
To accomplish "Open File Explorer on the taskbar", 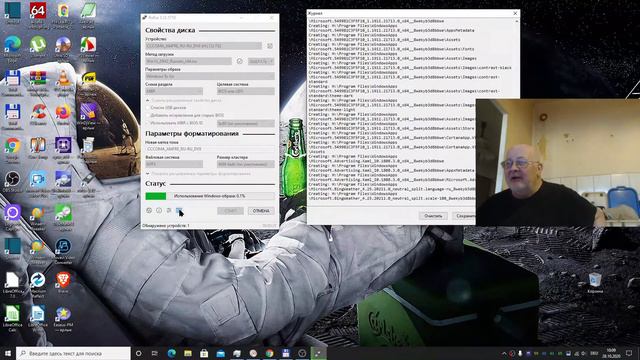I will click(188, 353).
